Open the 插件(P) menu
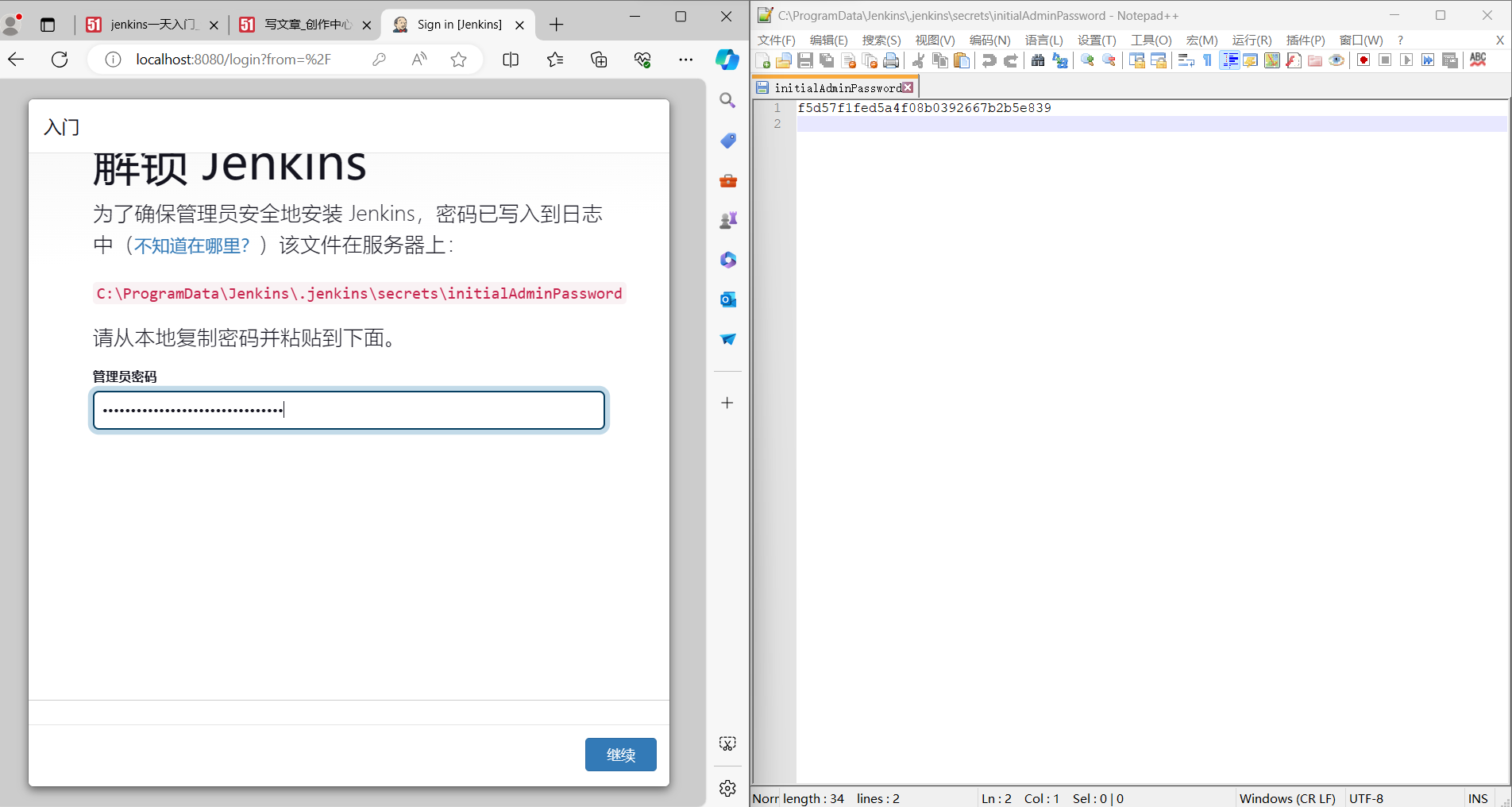 click(x=1306, y=40)
